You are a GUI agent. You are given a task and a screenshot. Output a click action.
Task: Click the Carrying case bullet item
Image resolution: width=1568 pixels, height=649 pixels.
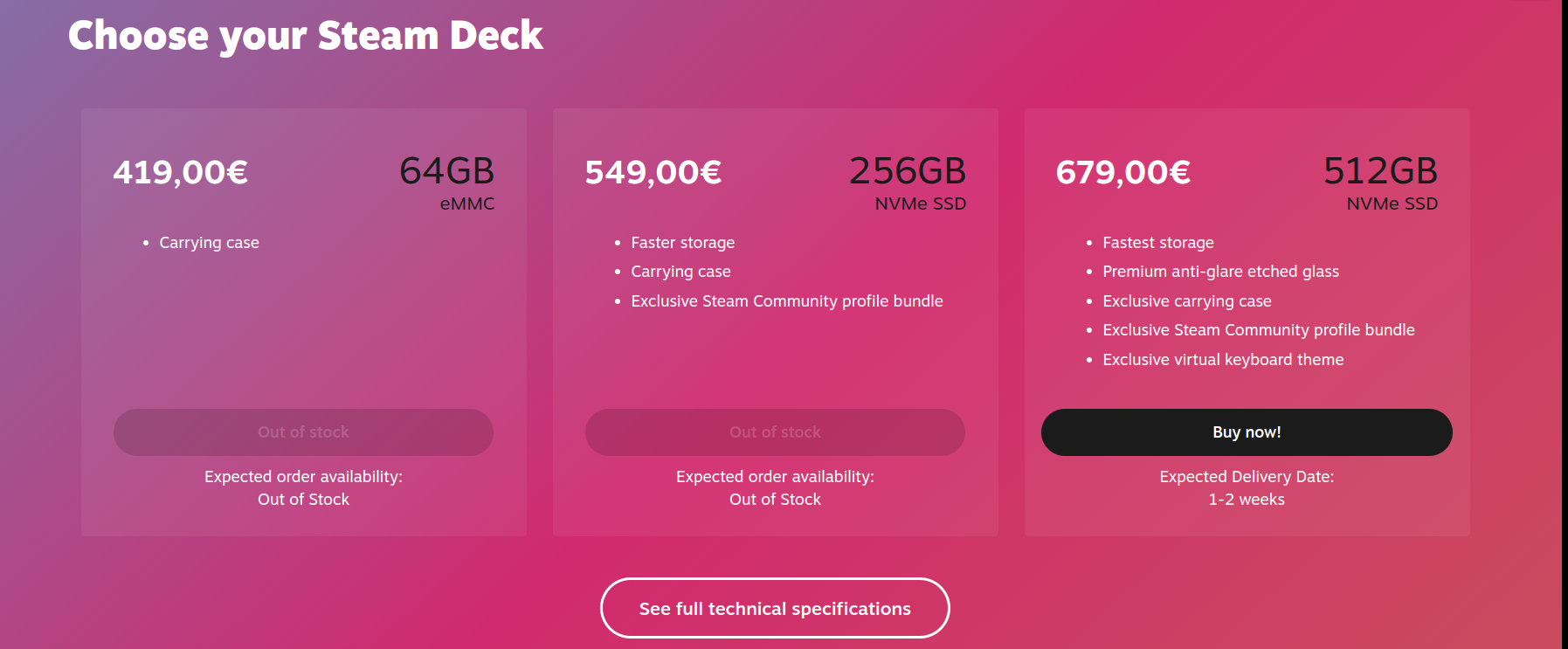pos(209,242)
